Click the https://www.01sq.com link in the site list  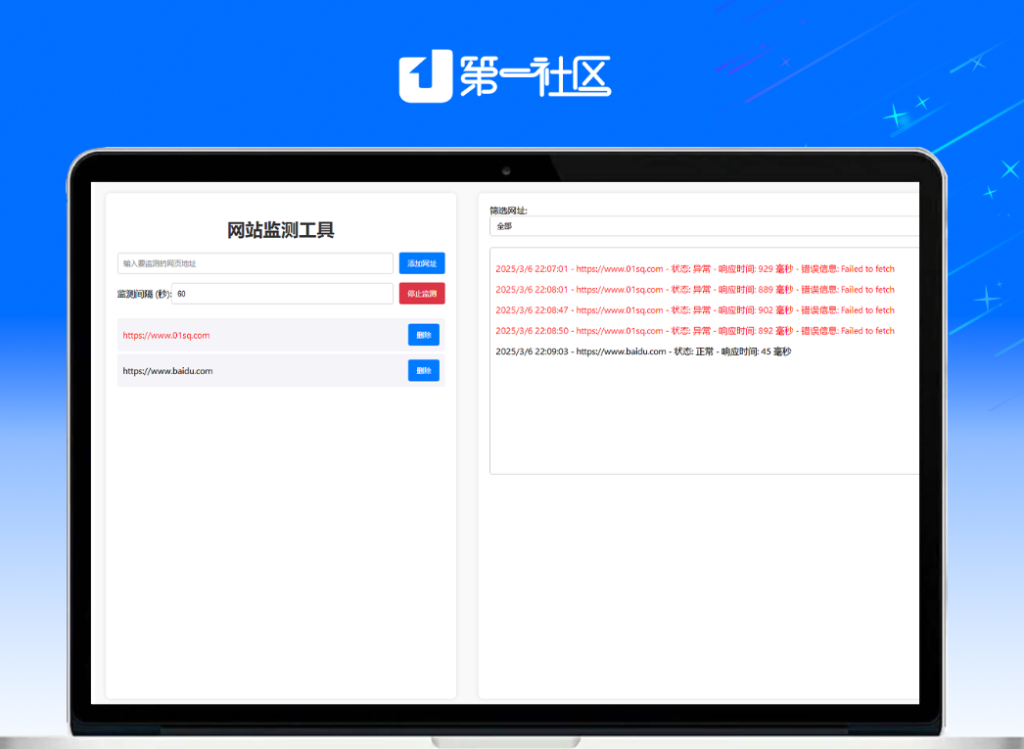(166, 334)
